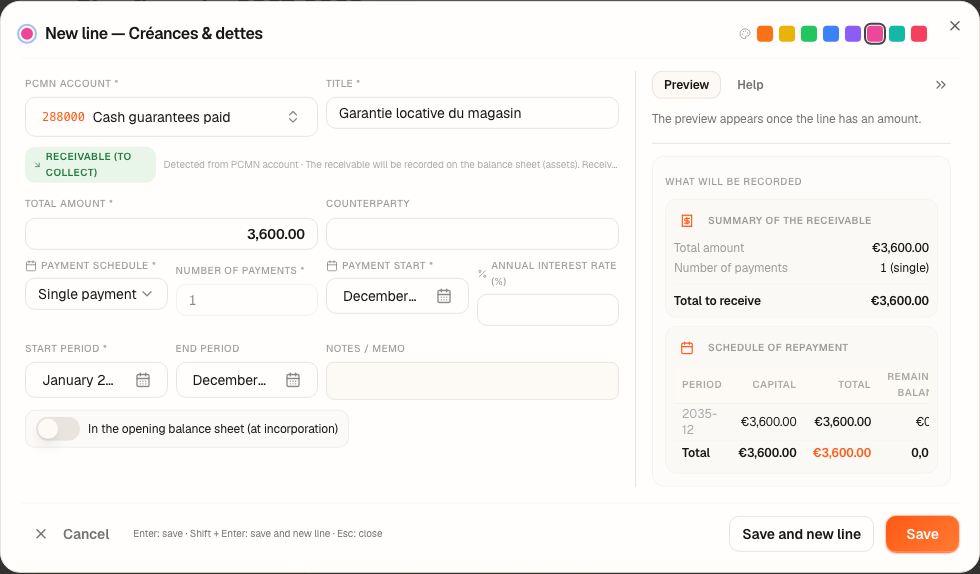Click the 'Total amount' summary row label
The image size is (980, 574).
coord(709,248)
